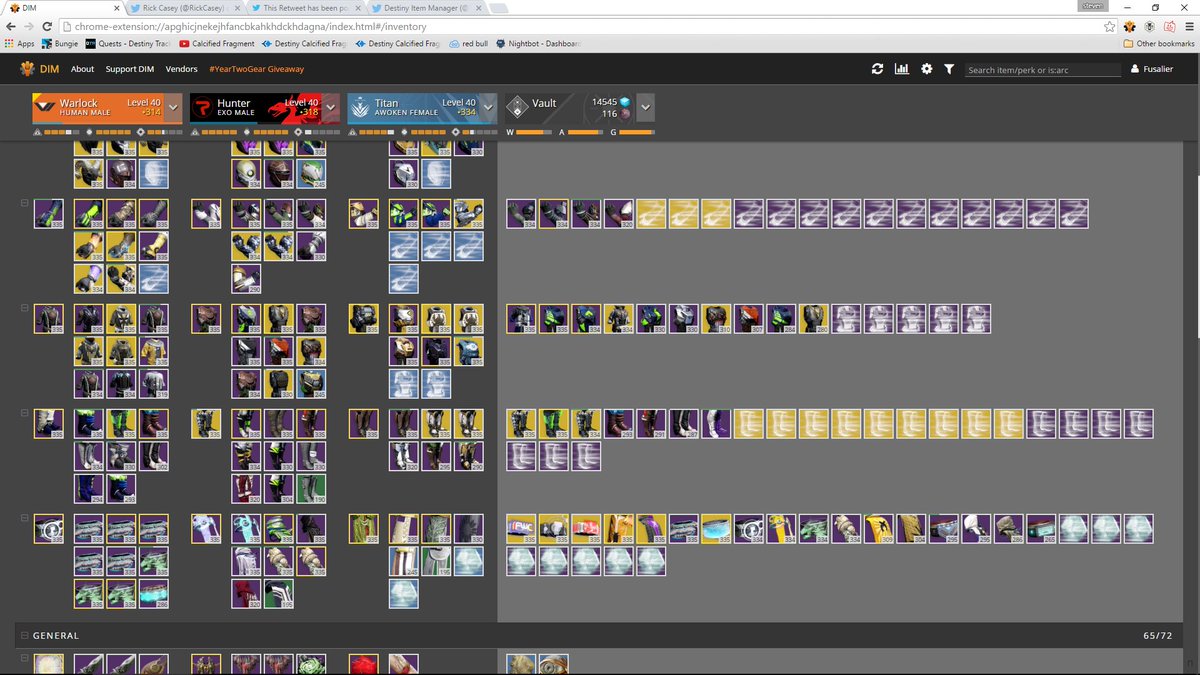
Task: Click DIM extension icon in Chrome toolbar
Action: tap(1130, 26)
